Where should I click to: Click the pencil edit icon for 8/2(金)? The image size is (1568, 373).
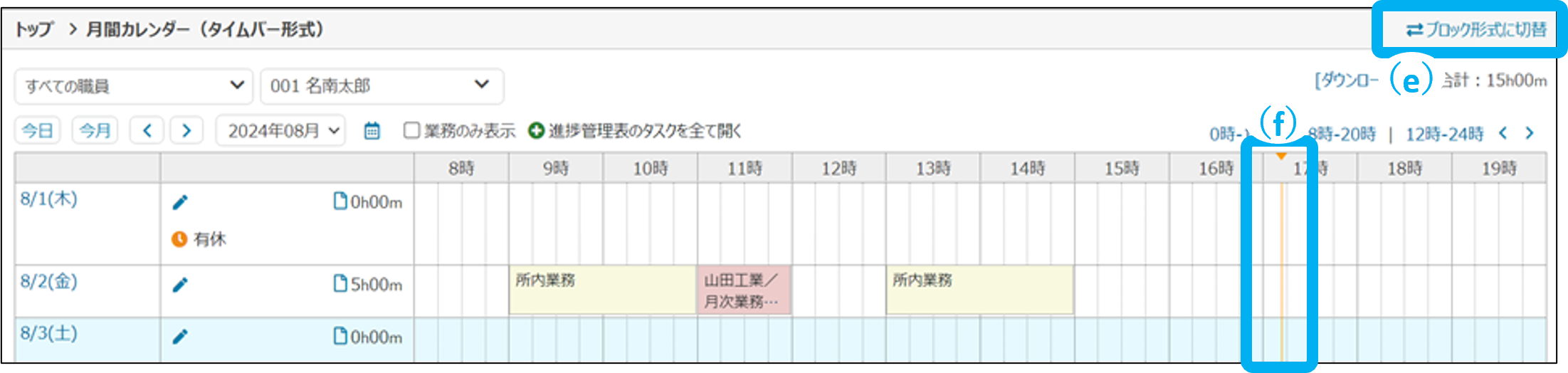tap(180, 285)
